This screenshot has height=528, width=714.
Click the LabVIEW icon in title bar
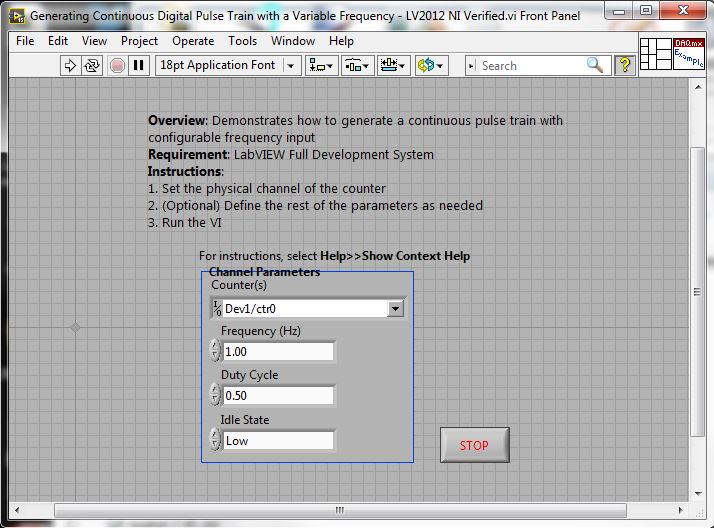click(17, 16)
